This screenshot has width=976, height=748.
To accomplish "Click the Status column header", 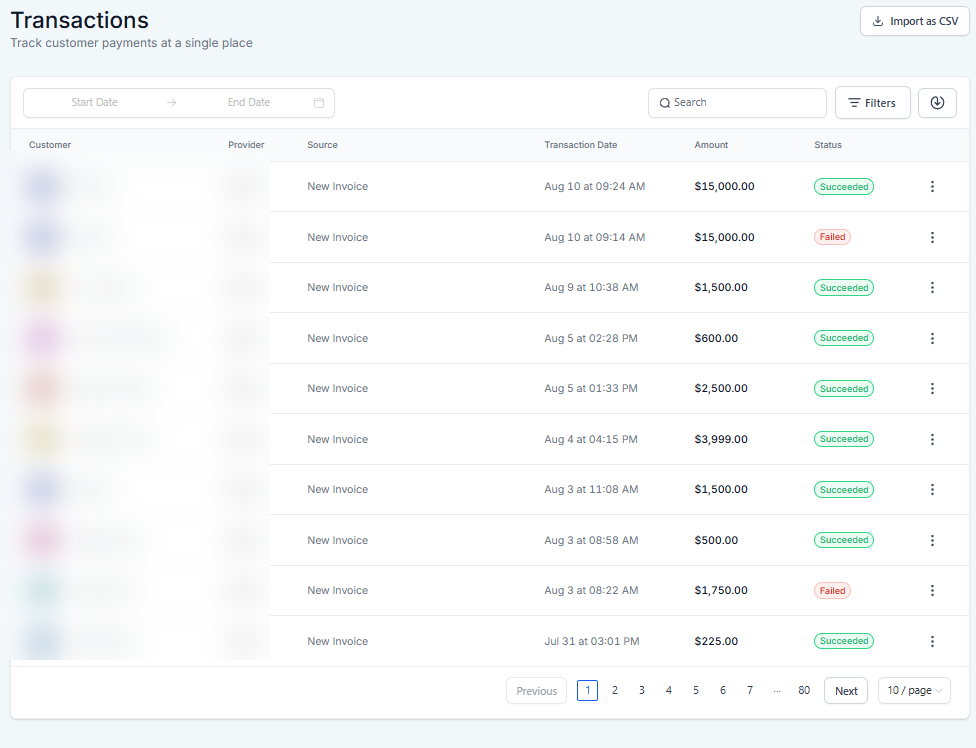I will [827, 145].
